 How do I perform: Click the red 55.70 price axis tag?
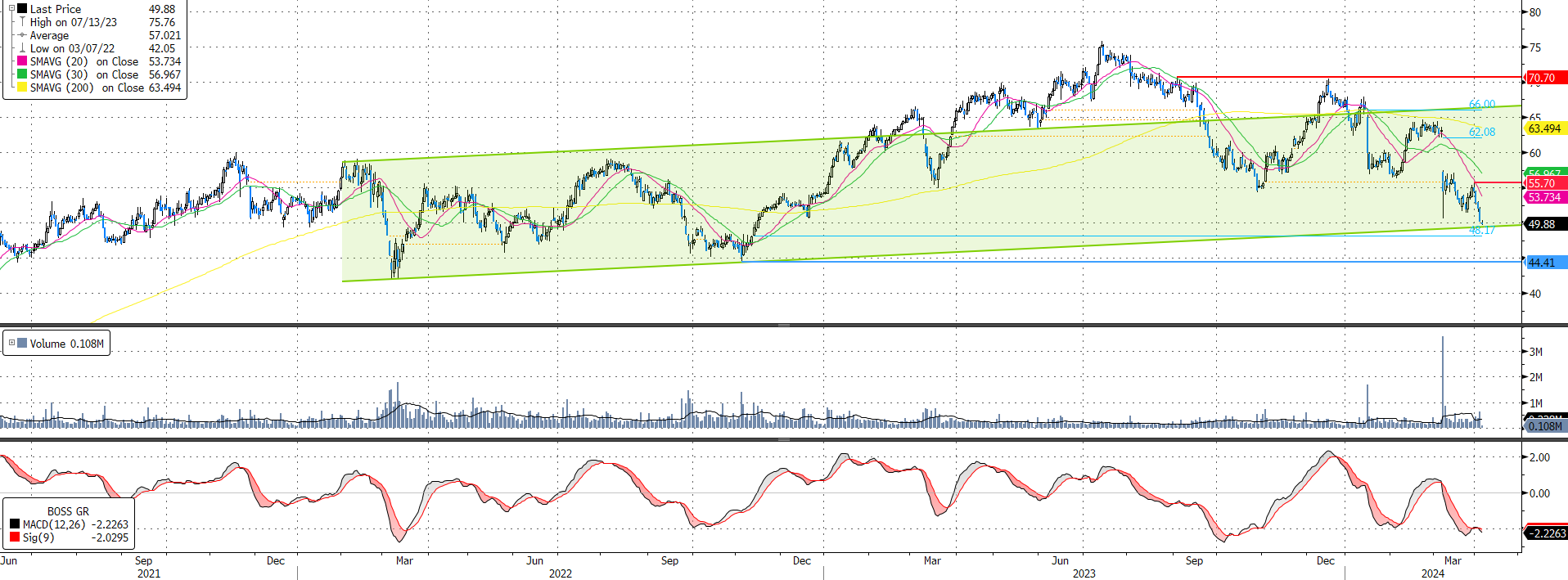click(1546, 184)
